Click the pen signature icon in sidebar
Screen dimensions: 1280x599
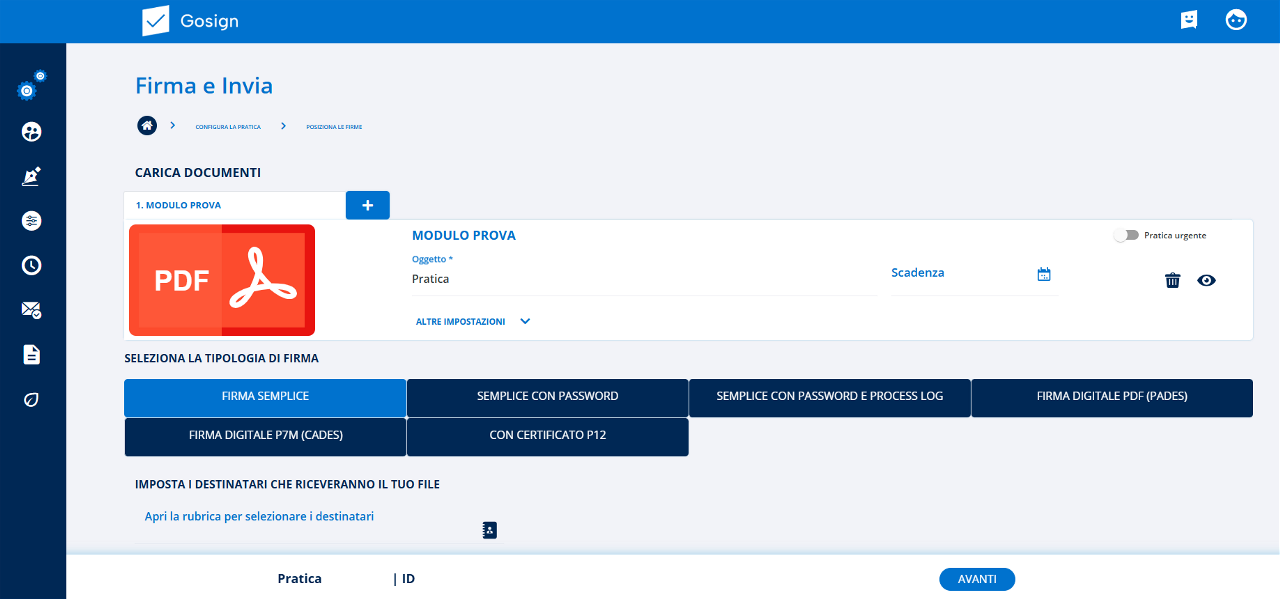31,176
